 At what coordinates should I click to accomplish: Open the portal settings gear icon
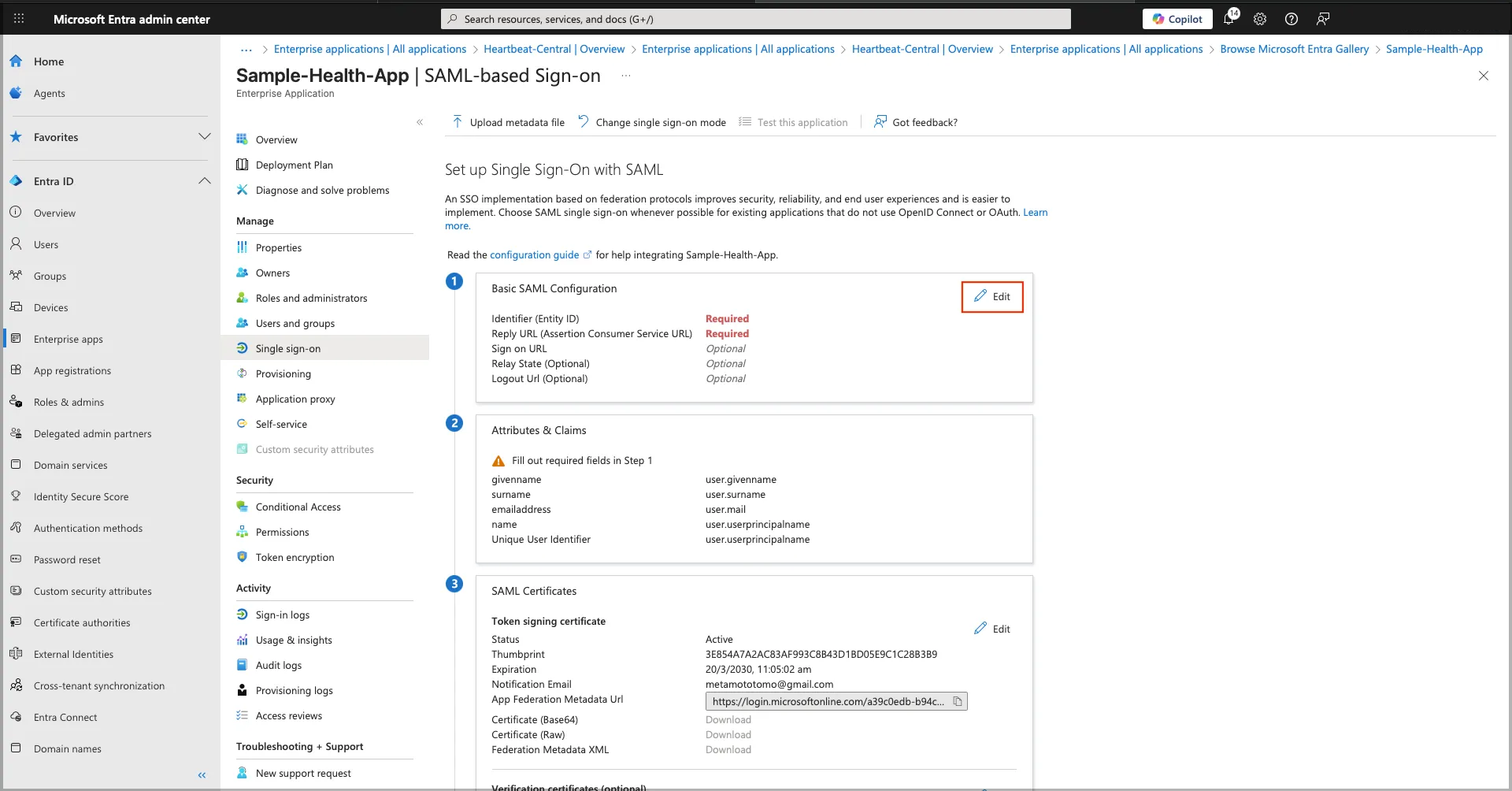tap(1260, 19)
